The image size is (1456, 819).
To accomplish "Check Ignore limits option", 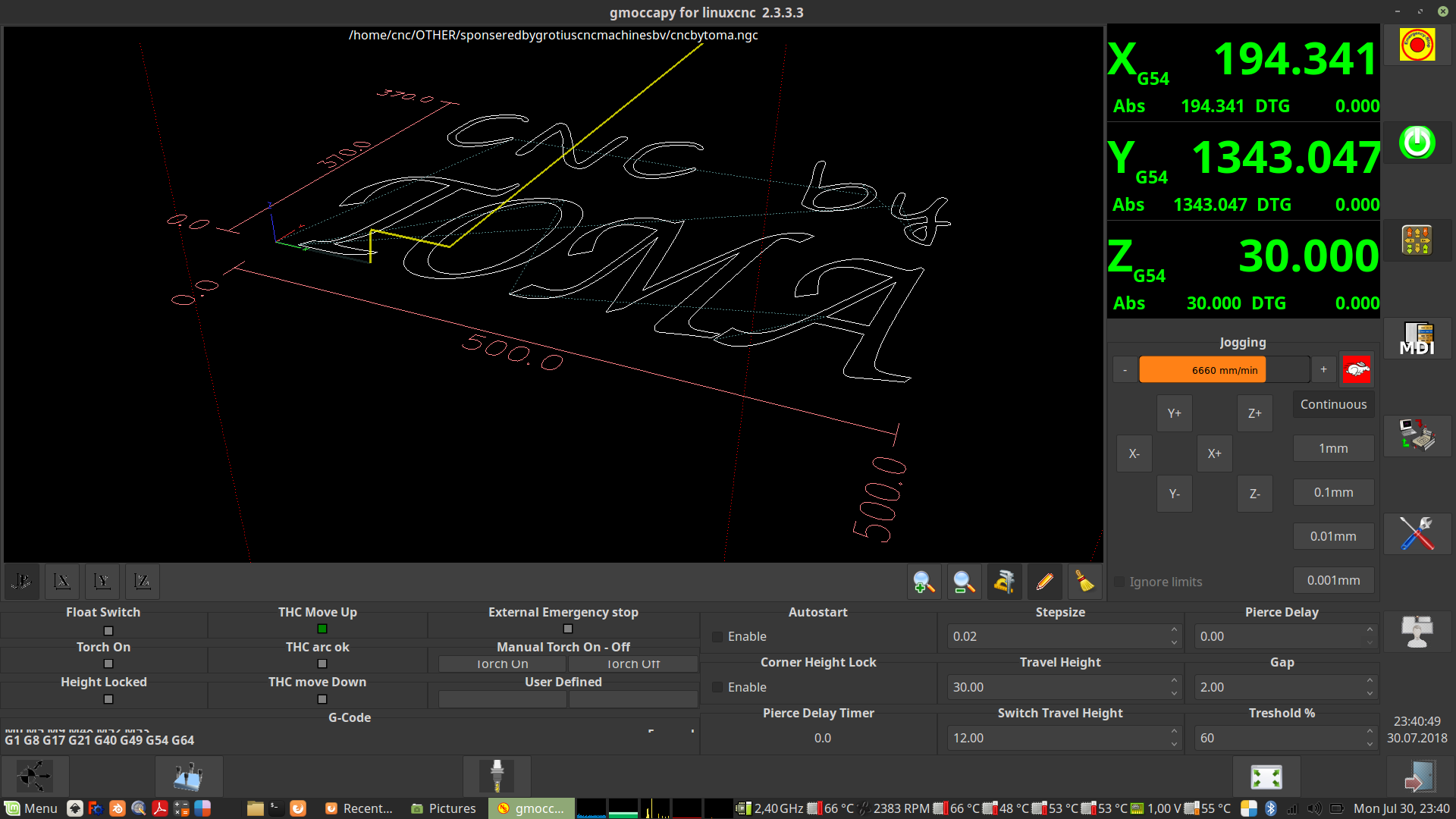I will coord(1158,582).
